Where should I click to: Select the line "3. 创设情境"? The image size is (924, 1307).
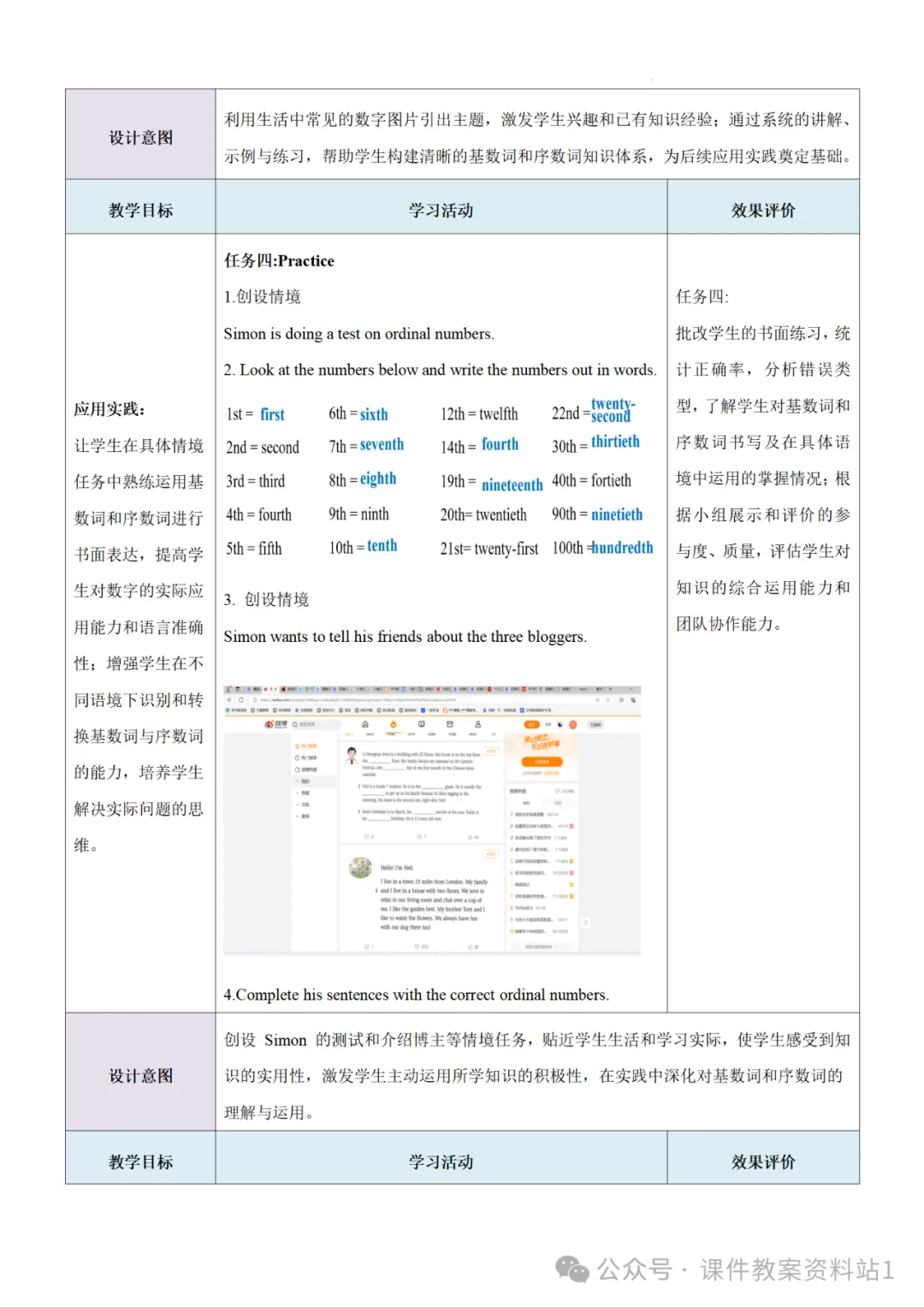266,600
